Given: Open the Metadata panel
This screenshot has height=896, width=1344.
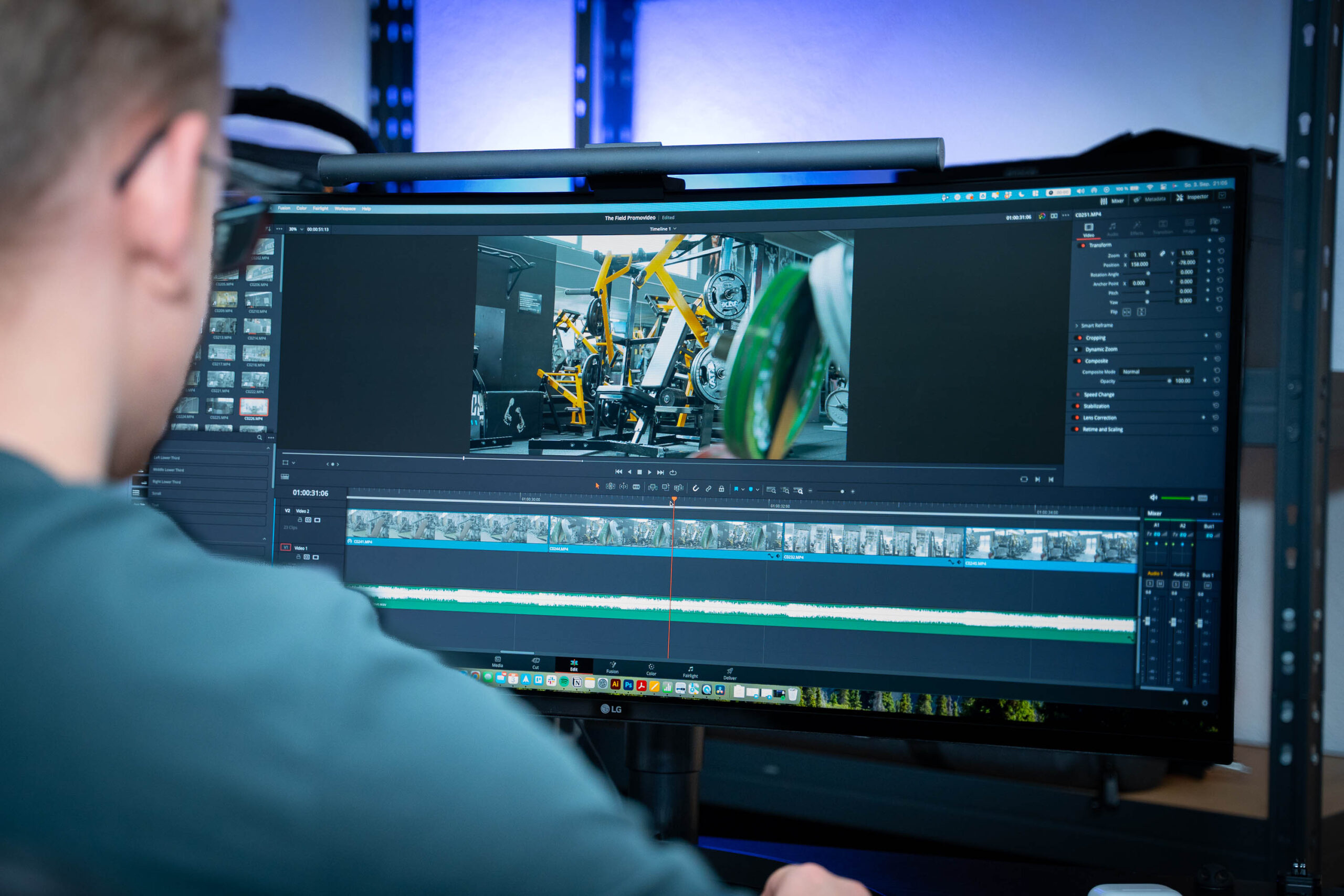Looking at the screenshot, I should [x=1150, y=199].
